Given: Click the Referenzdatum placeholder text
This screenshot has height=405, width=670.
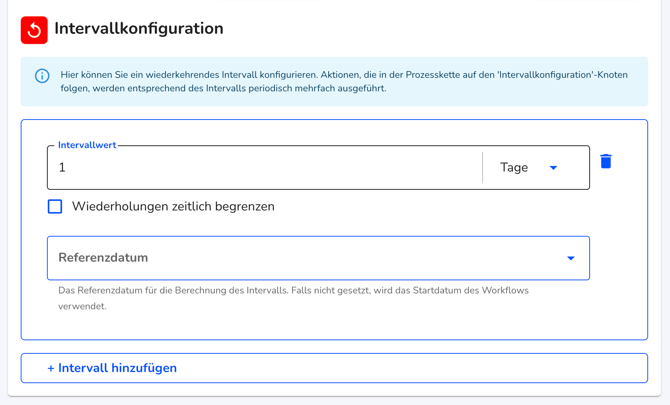Looking at the screenshot, I should (x=103, y=258).
